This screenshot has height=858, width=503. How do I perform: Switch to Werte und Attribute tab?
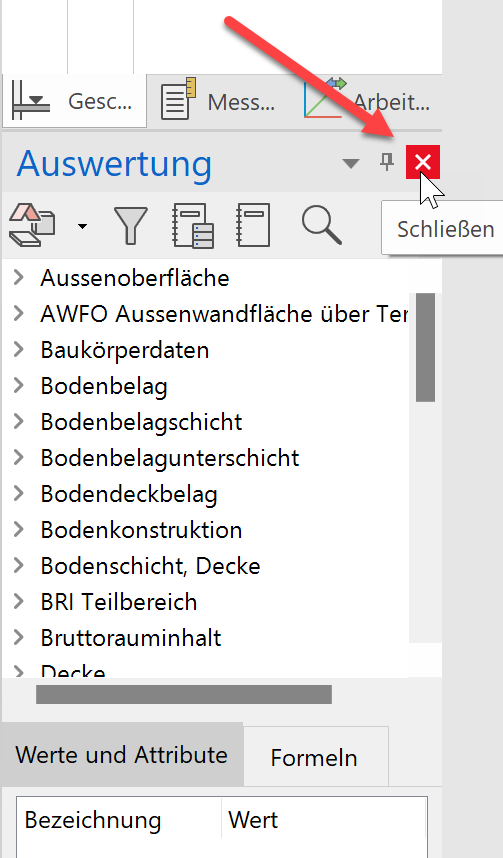(x=122, y=755)
